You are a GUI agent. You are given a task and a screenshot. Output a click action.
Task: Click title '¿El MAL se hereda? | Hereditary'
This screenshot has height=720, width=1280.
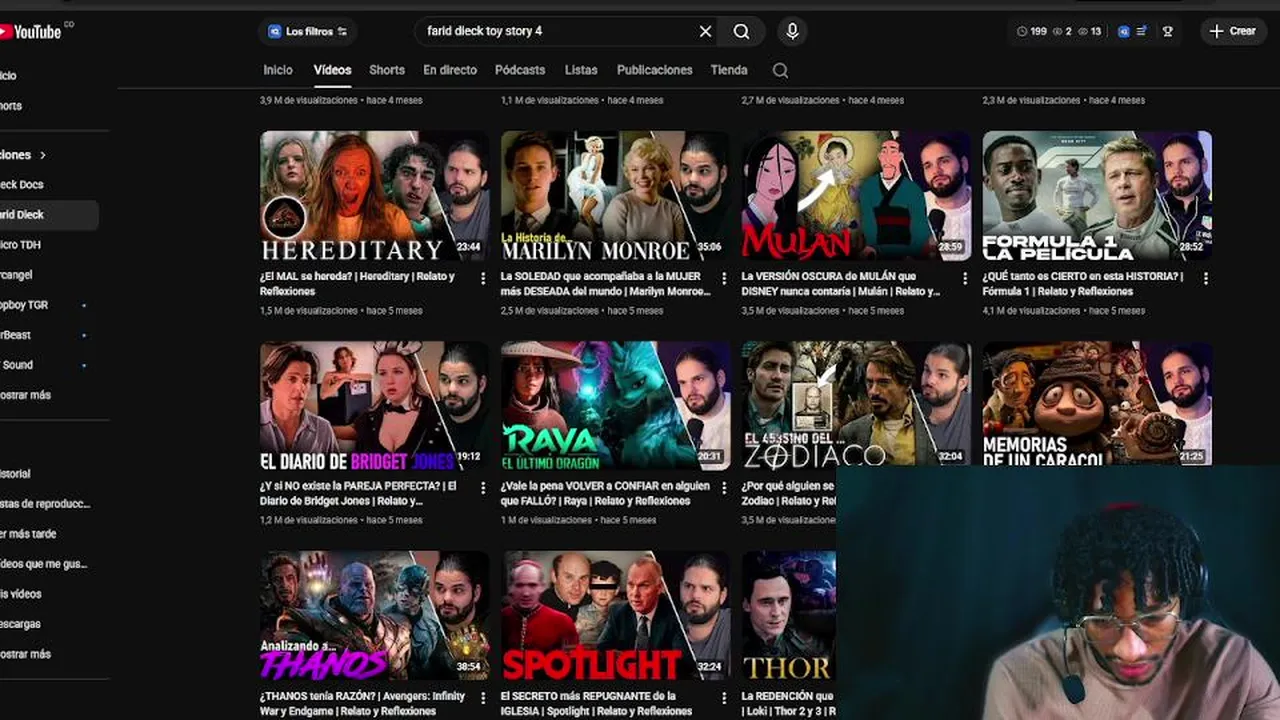coord(358,284)
